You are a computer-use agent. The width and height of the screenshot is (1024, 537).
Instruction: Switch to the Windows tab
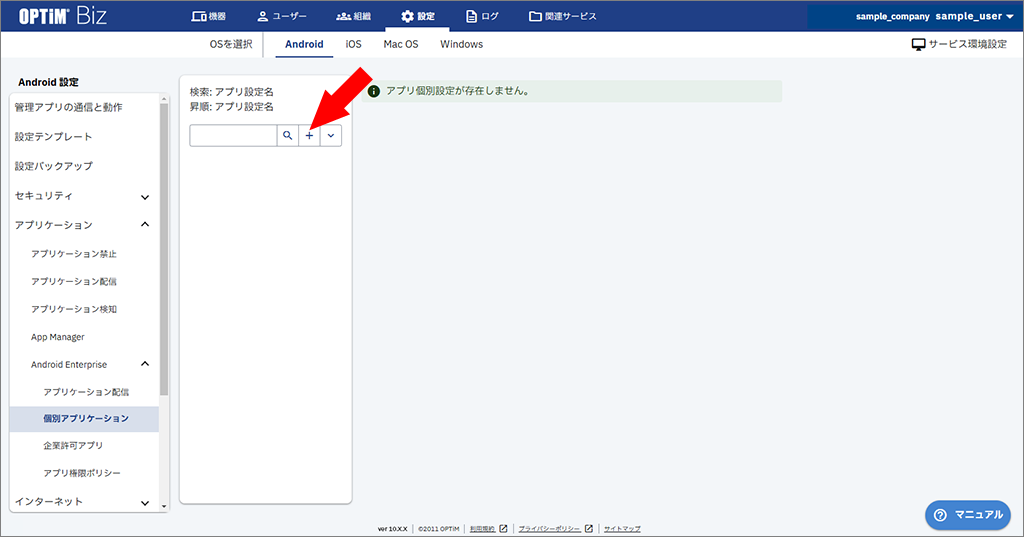(x=462, y=44)
